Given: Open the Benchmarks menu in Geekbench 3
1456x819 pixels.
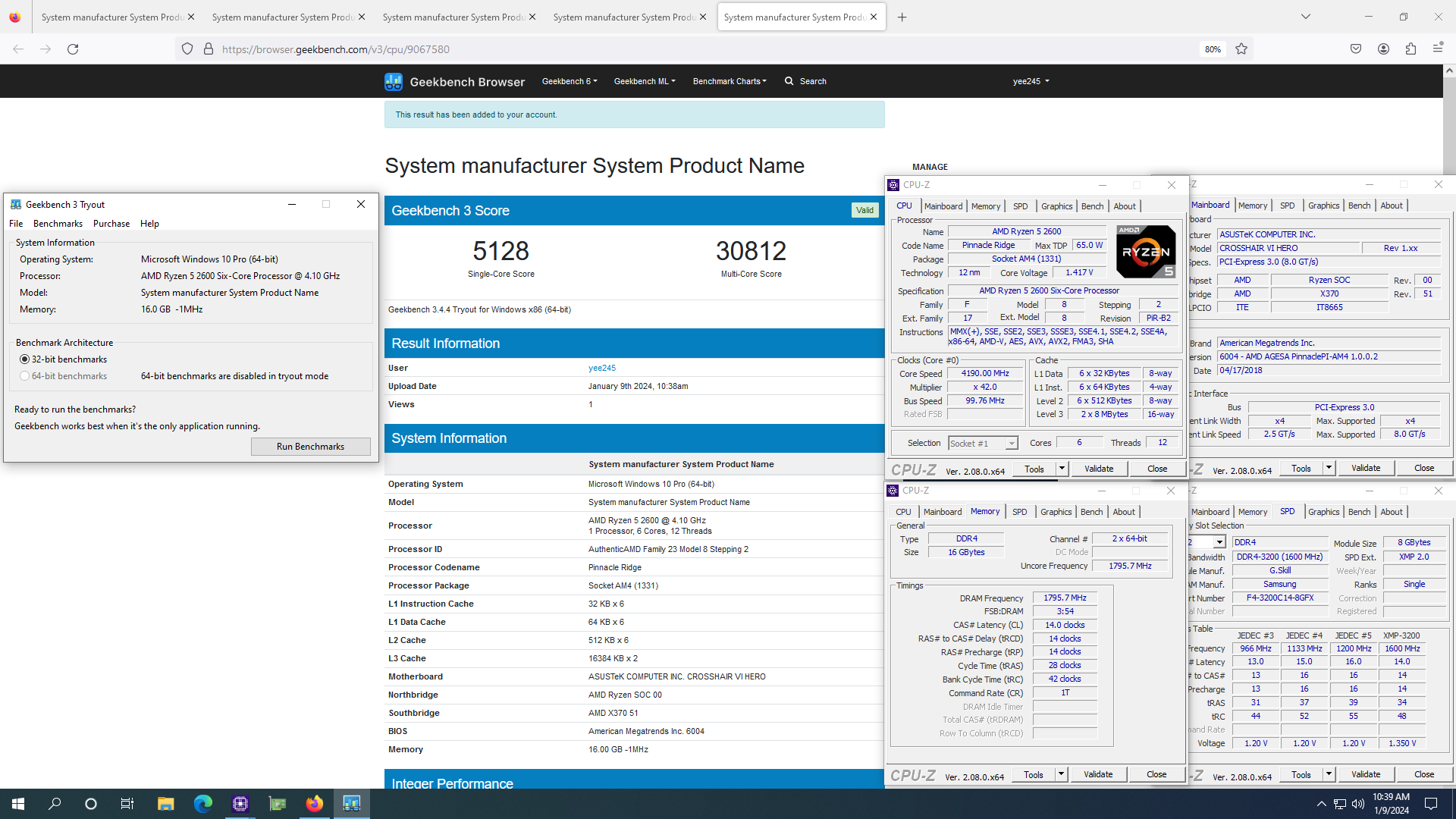Looking at the screenshot, I should click(x=58, y=224).
